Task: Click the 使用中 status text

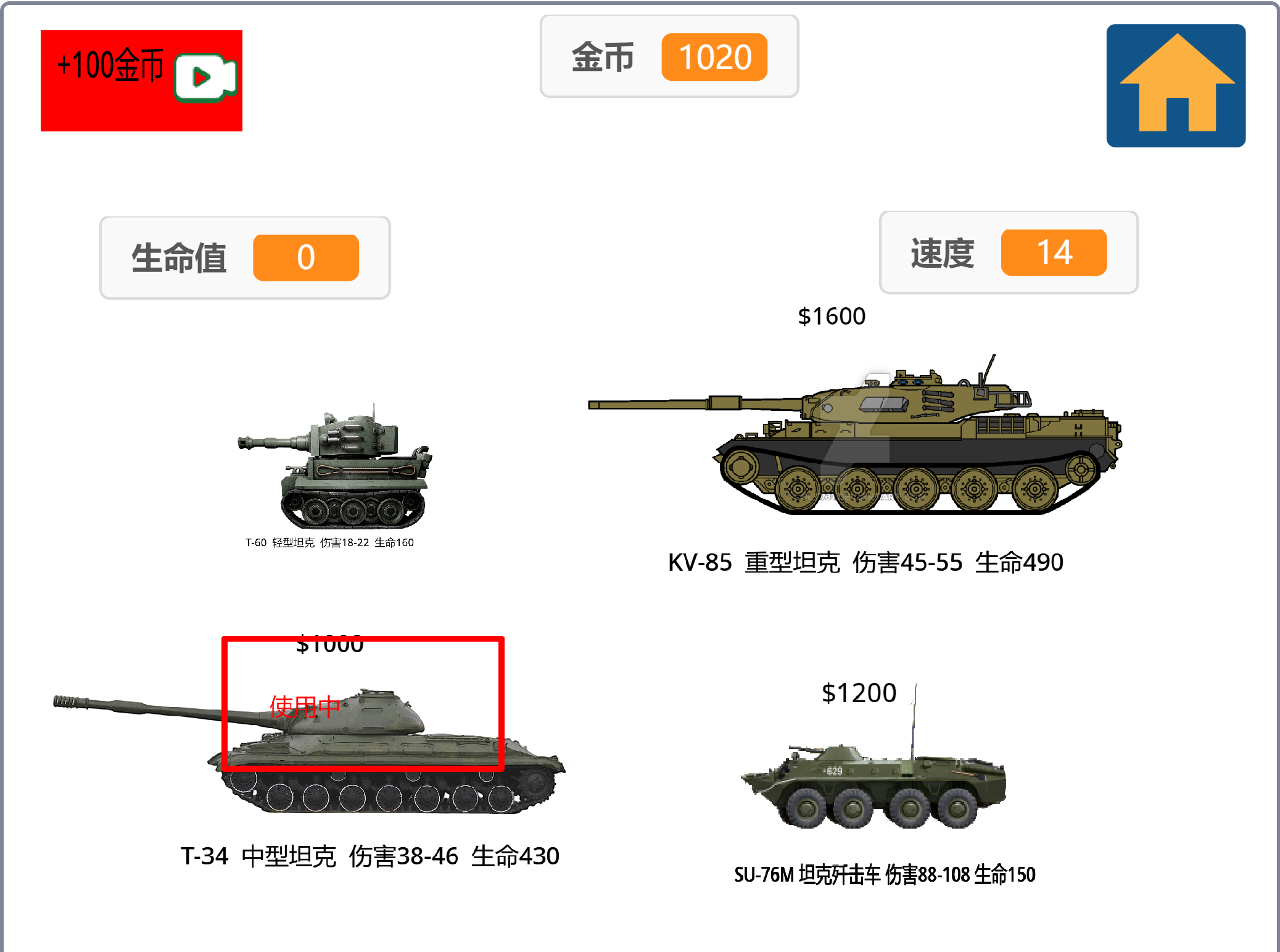Action: [x=305, y=707]
